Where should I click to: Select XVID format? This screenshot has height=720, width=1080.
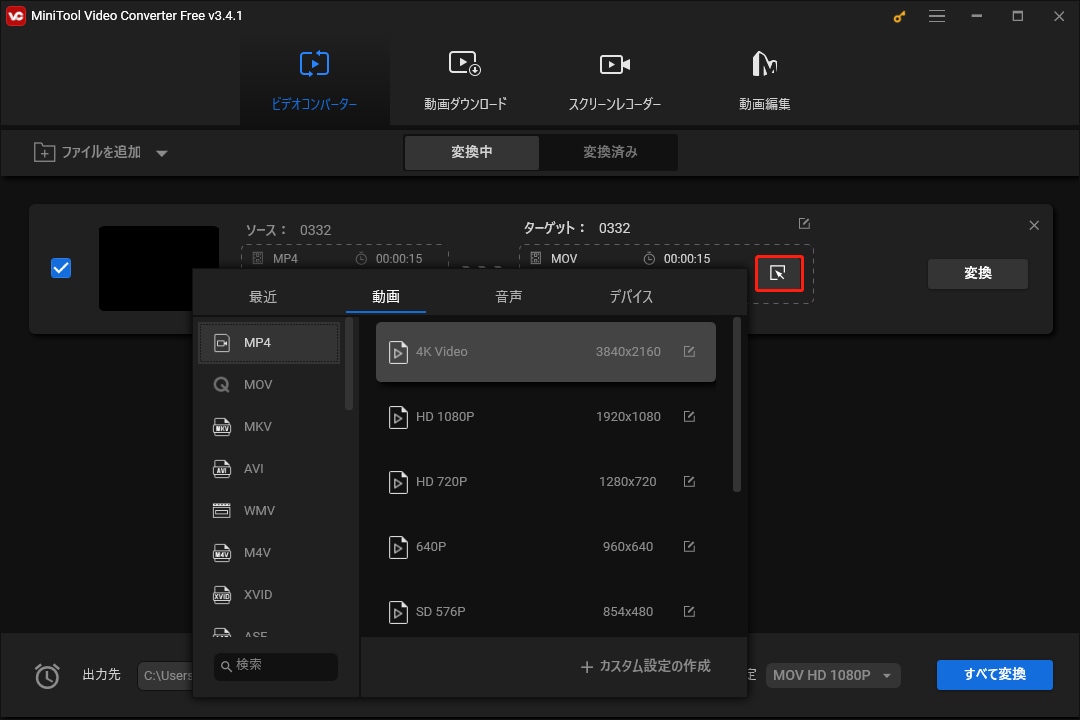pos(269,595)
